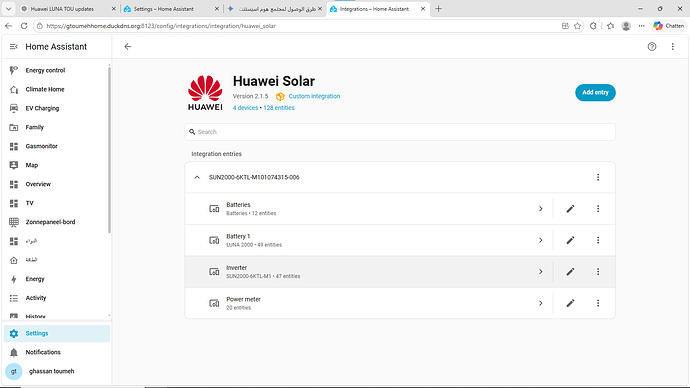Go back with the page back arrow

tap(128, 47)
